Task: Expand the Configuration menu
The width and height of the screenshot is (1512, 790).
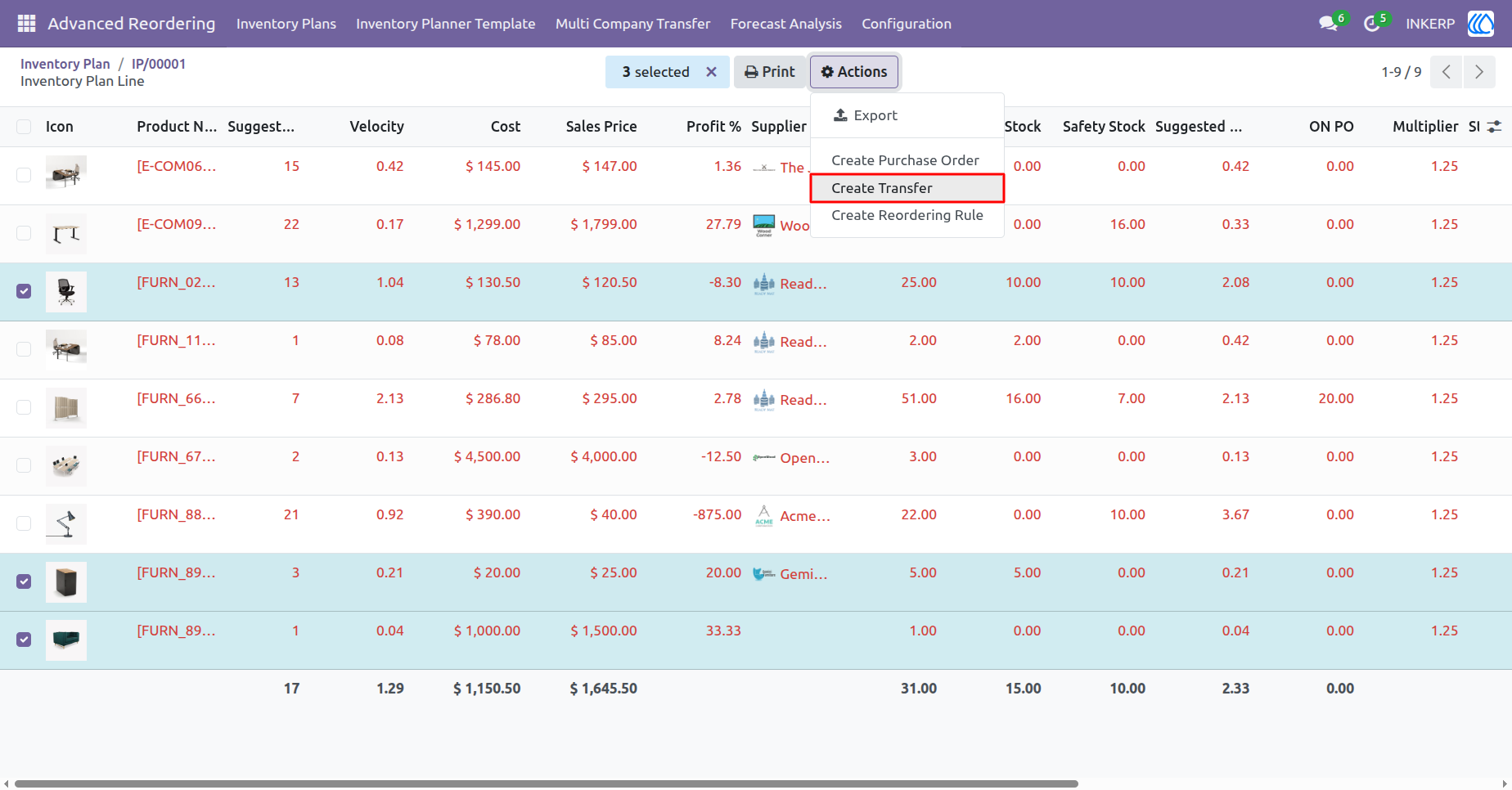Action: point(906,24)
